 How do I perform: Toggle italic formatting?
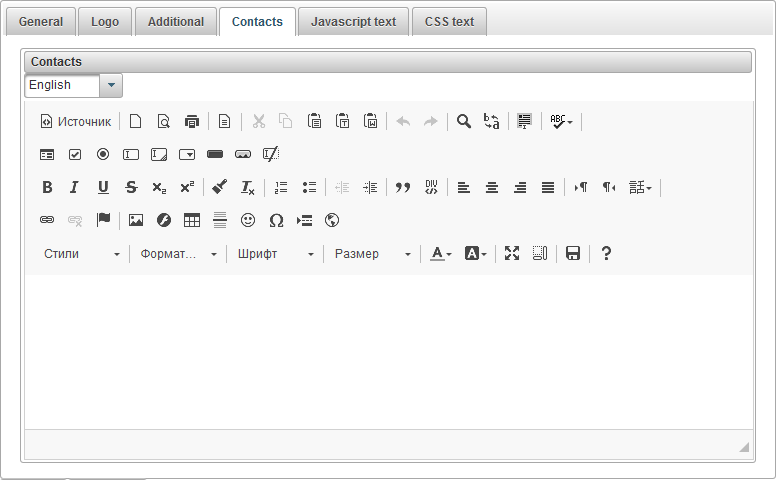click(x=74, y=187)
